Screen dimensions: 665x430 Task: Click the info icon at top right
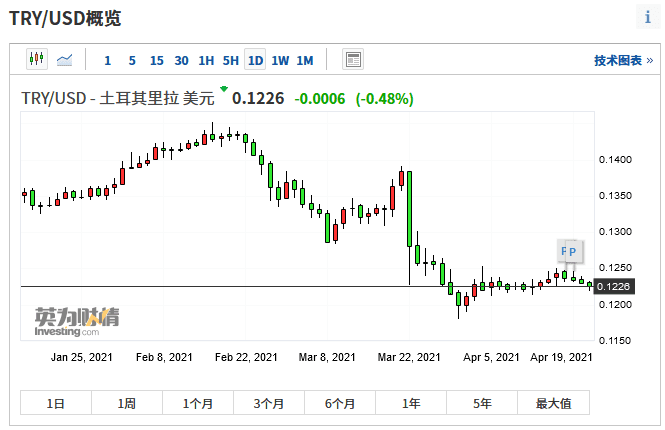pos(648,18)
